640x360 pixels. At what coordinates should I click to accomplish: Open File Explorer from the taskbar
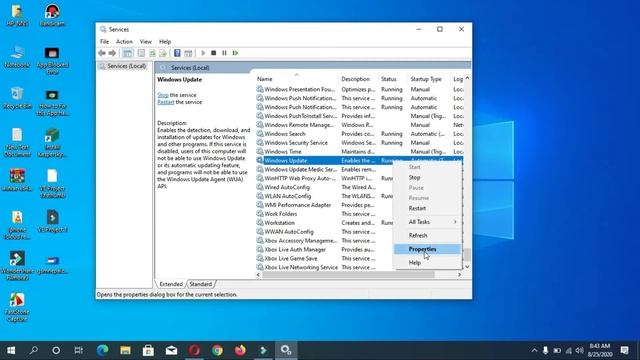(x=125, y=350)
